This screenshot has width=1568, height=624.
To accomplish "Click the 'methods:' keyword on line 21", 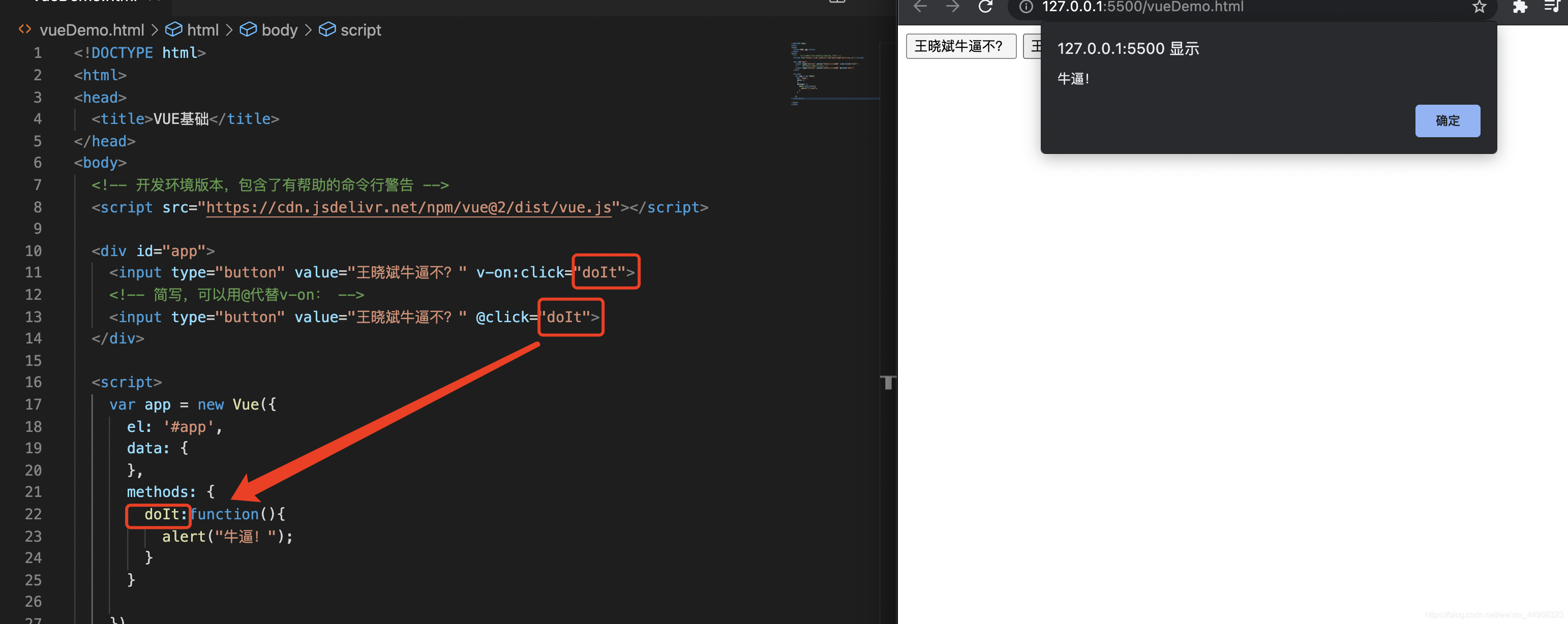I will coord(161,492).
